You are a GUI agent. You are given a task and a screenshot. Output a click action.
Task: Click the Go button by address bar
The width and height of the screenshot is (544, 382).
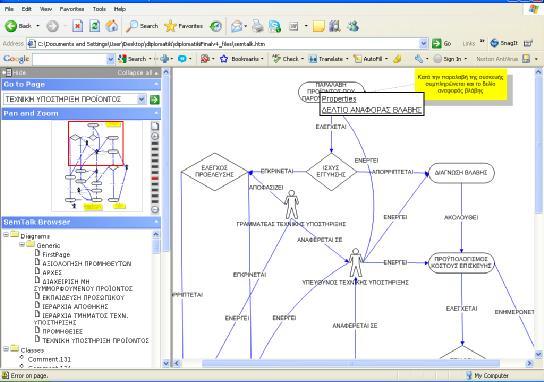tap(441, 44)
